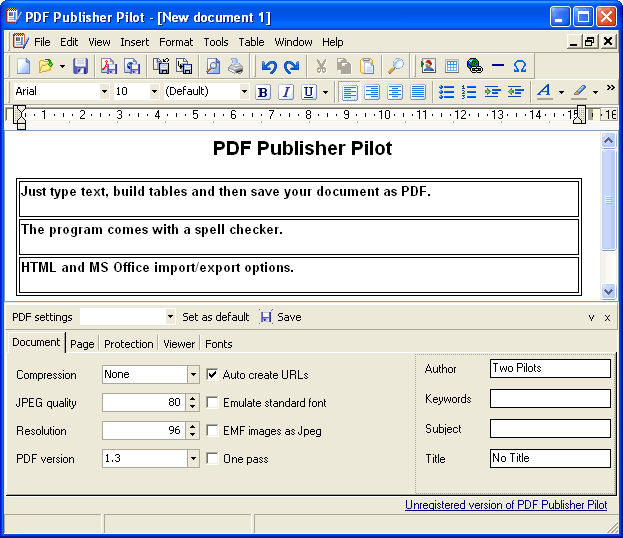Open the Compression dropdown
The height and width of the screenshot is (538, 623).
(x=193, y=374)
